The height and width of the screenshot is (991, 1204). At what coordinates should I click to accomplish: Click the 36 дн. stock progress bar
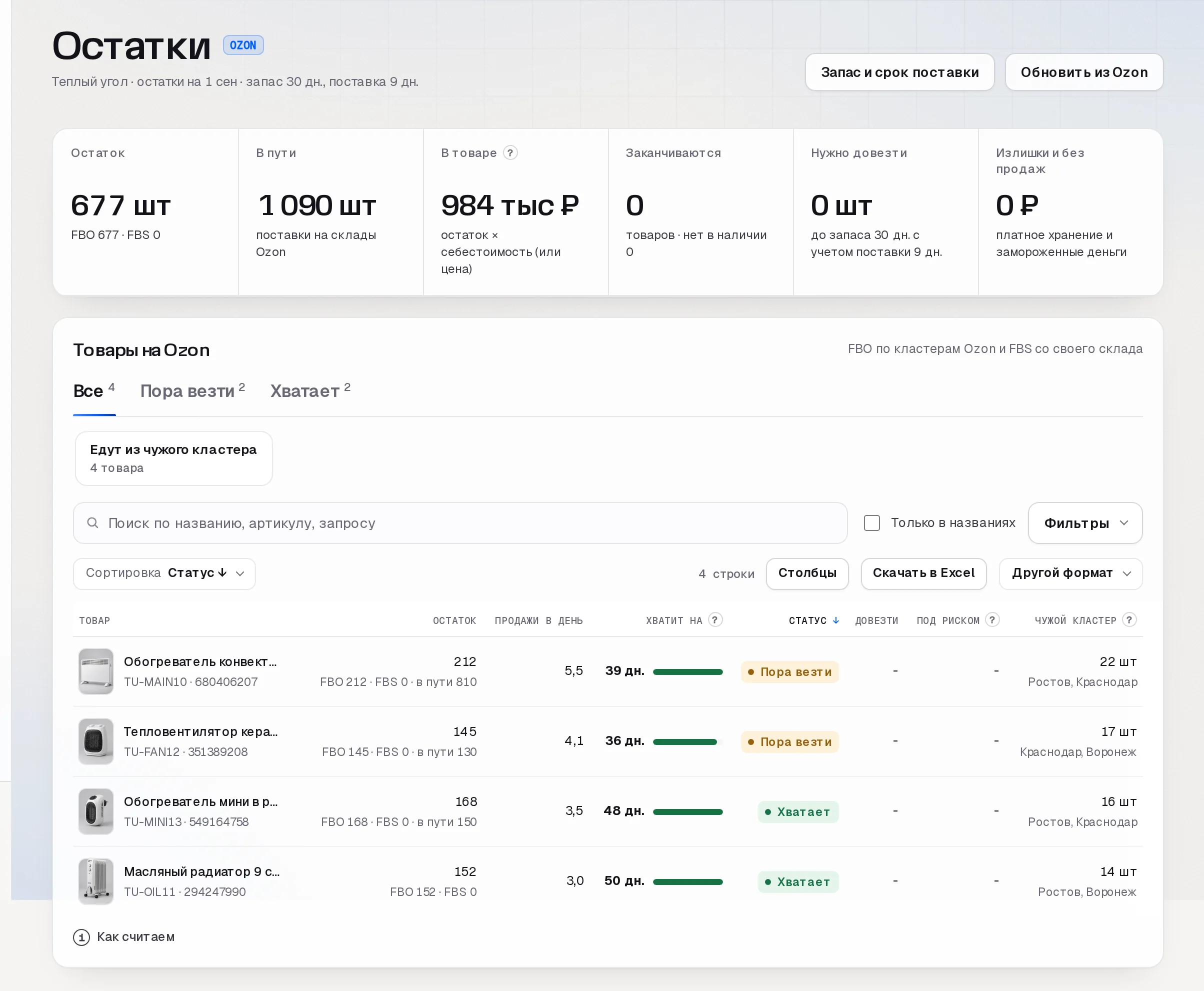[x=688, y=742]
